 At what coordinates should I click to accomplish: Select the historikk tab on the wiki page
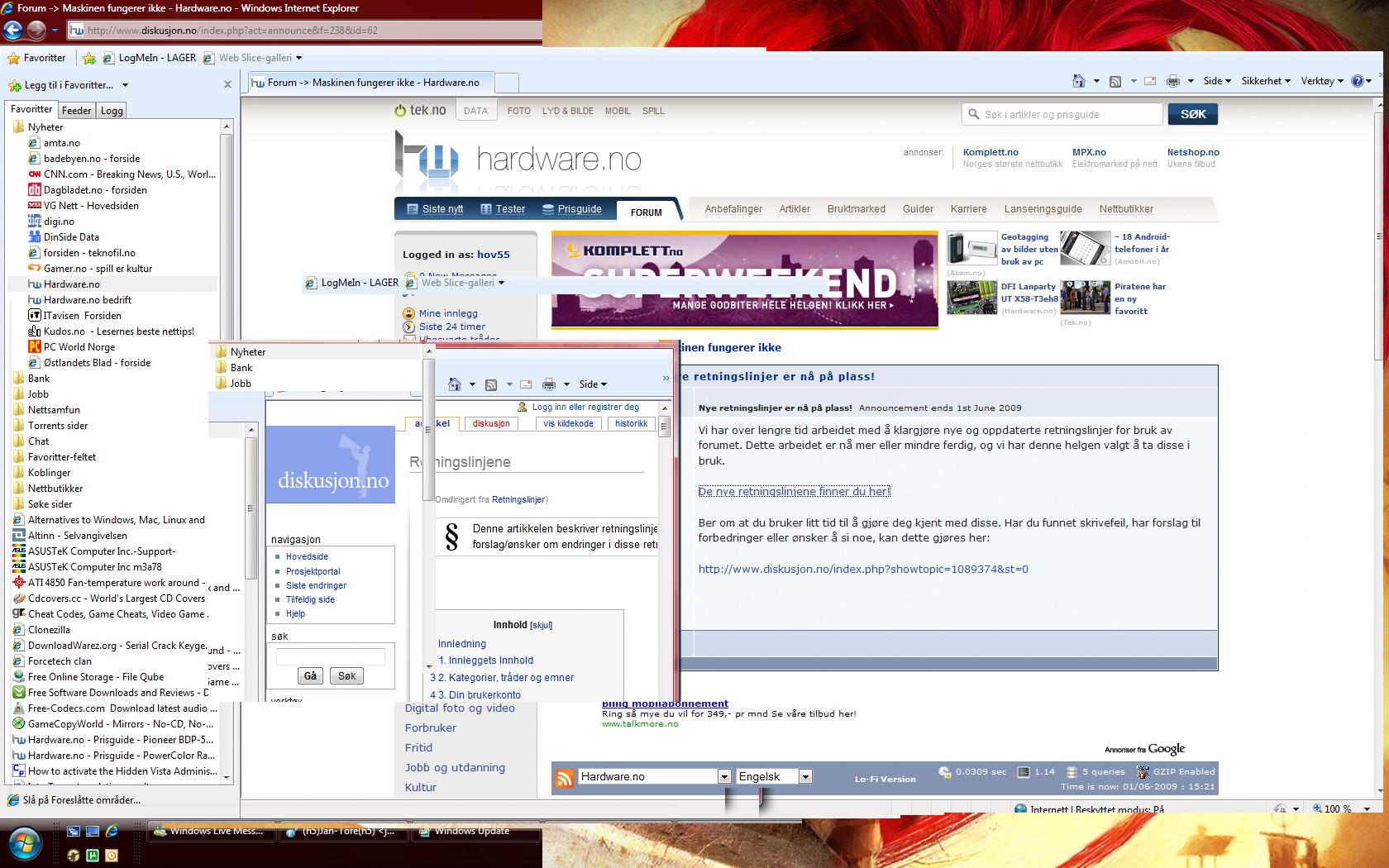pos(631,423)
